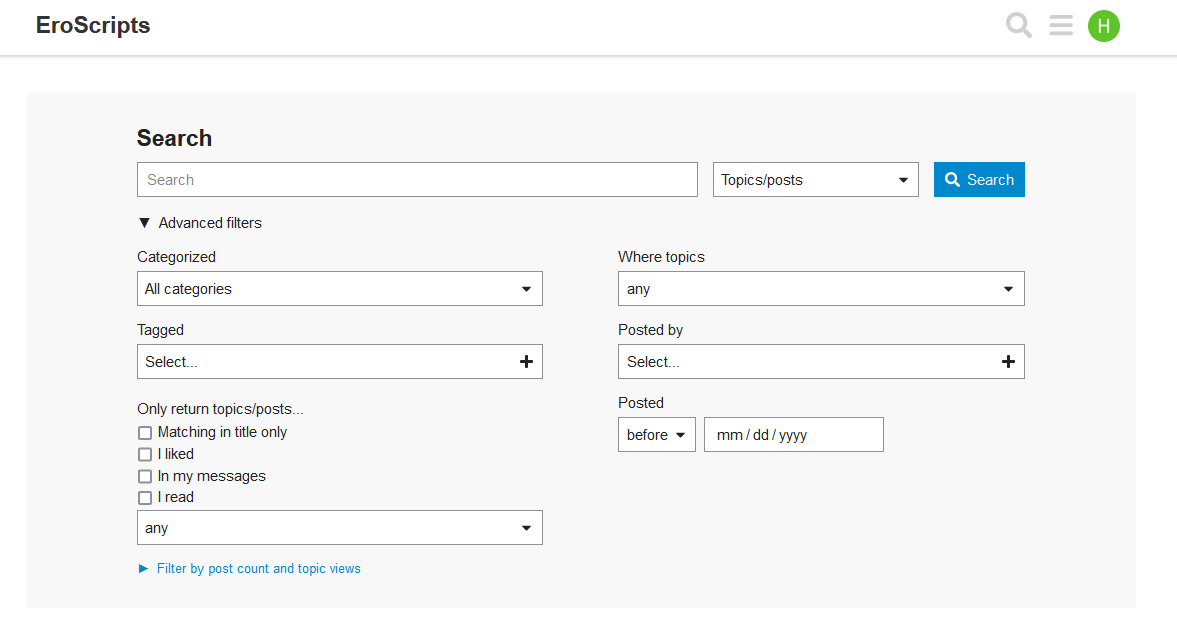
Task: Open the Posted by Select... field
Action: tap(821, 362)
